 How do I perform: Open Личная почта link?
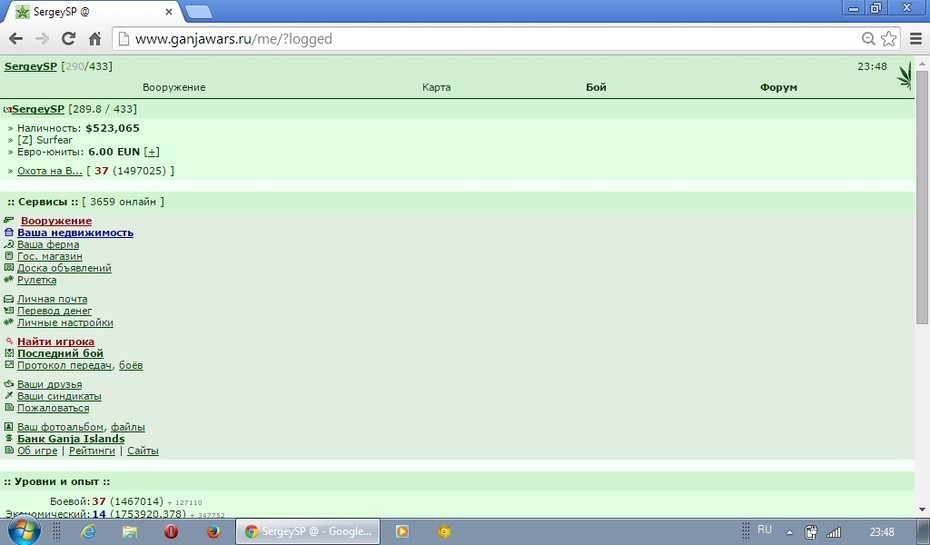(x=52, y=299)
